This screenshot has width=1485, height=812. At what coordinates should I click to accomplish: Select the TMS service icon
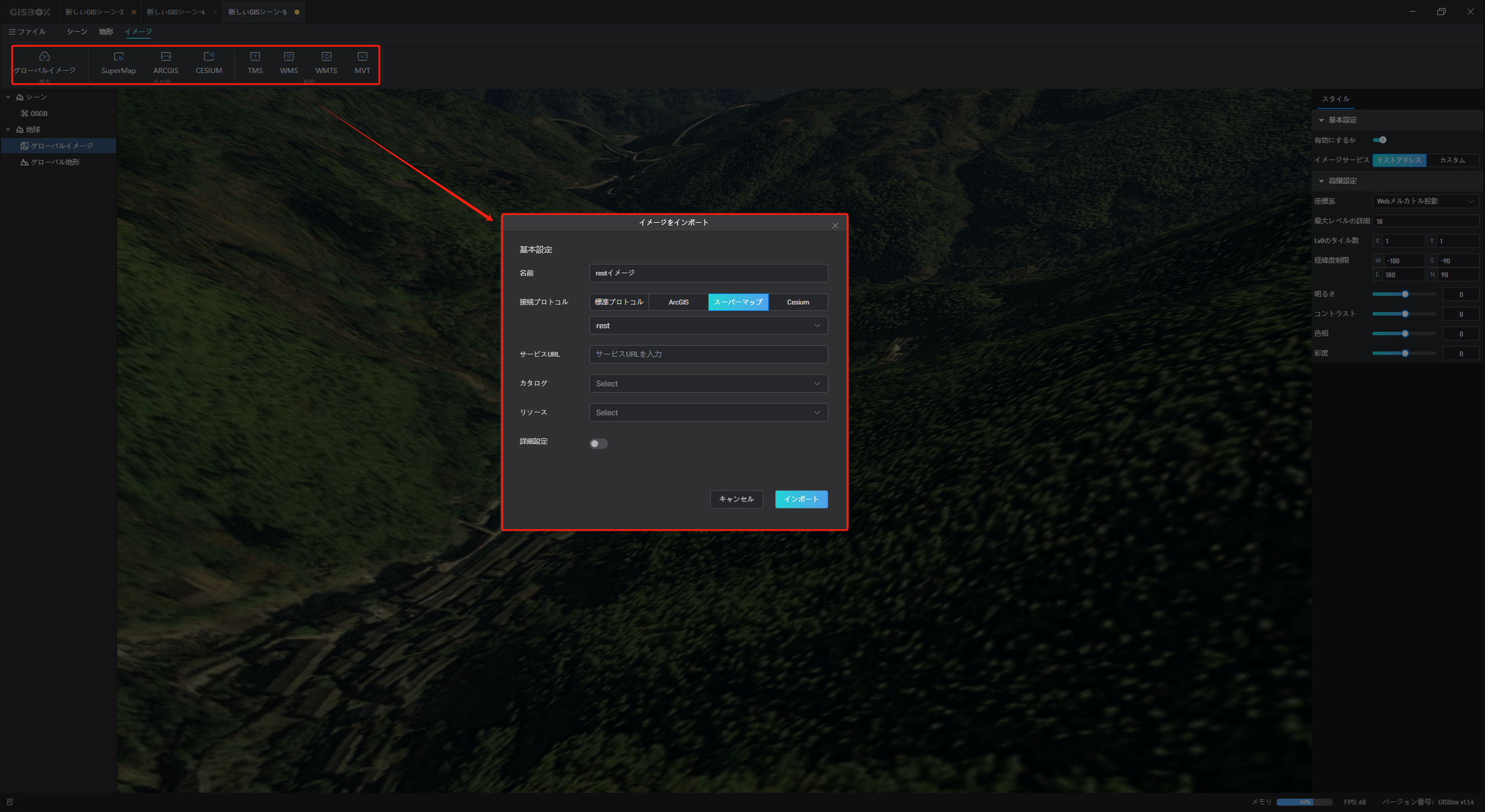pos(255,62)
